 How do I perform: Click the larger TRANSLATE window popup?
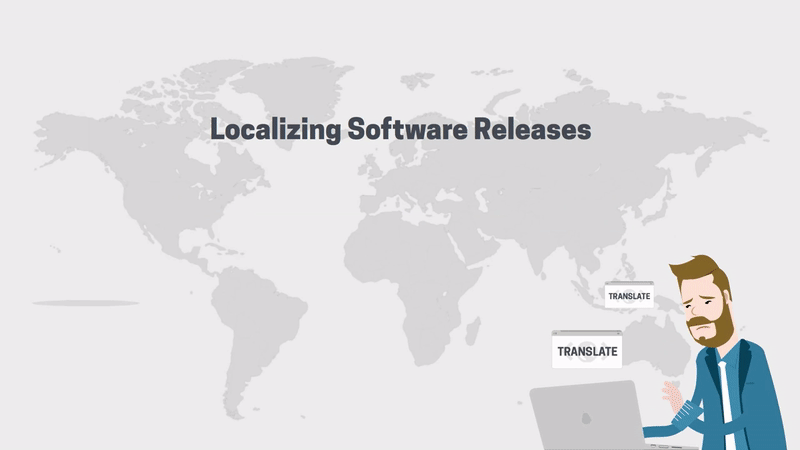[x=587, y=351]
